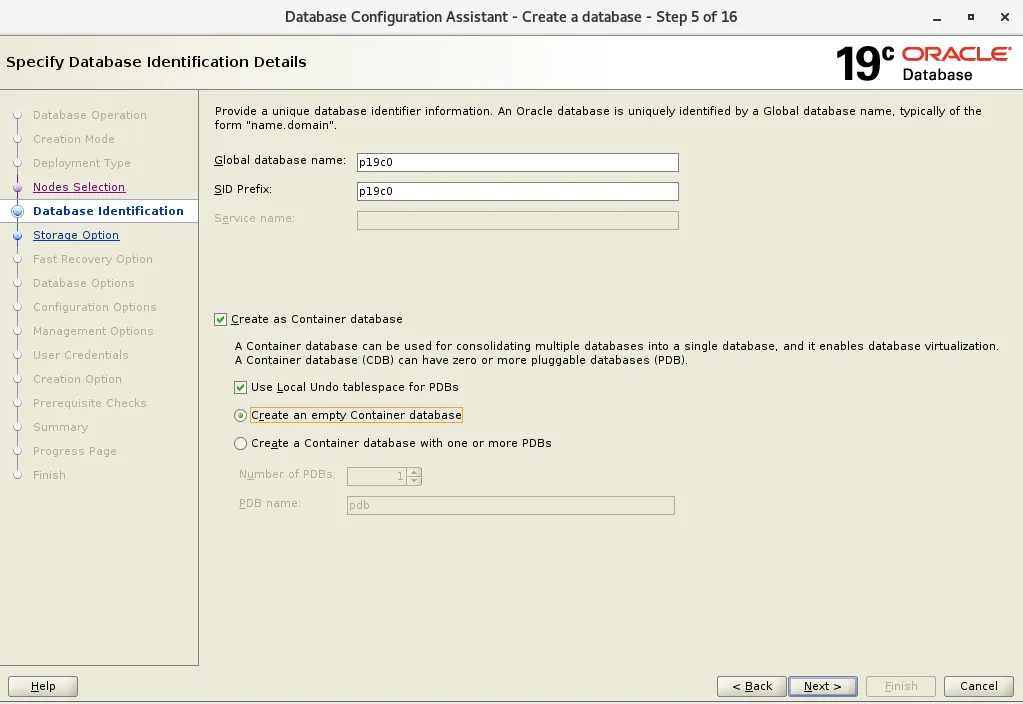Viewport: 1023px width, 704px height.
Task: Open the Storage Option step
Action: [76, 235]
